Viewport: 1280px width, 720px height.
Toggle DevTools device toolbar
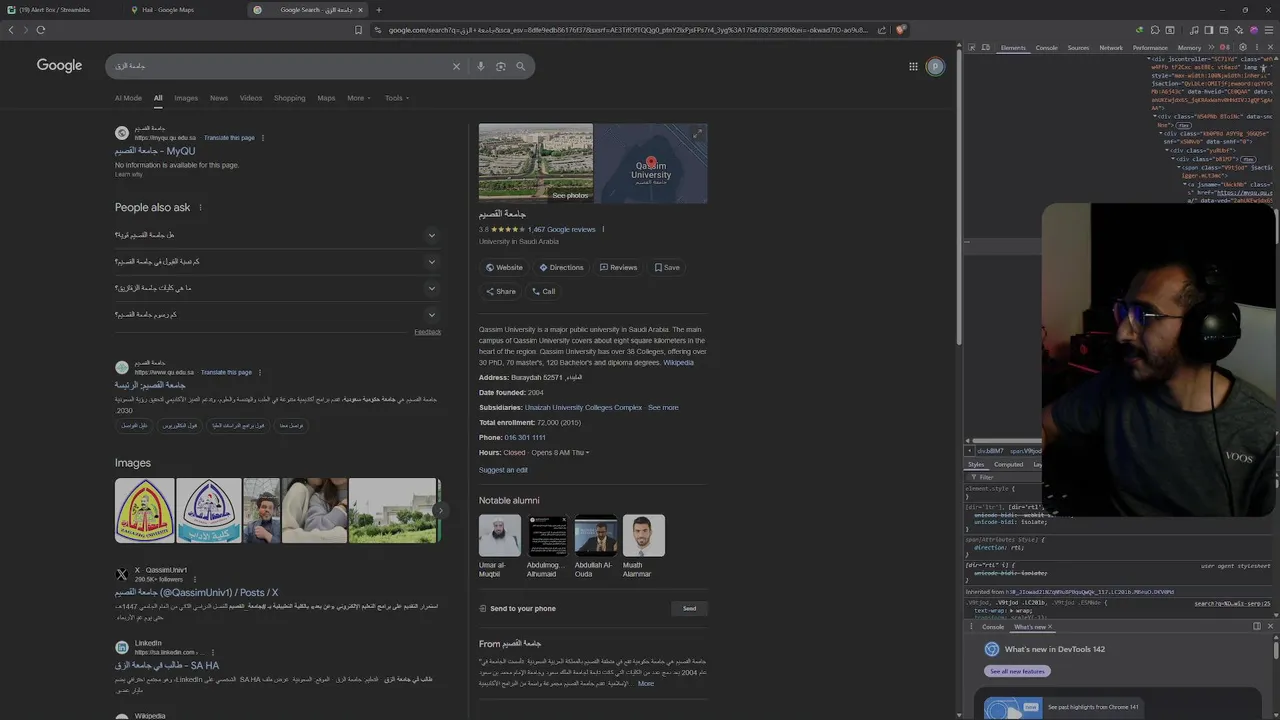tap(985, 48)
